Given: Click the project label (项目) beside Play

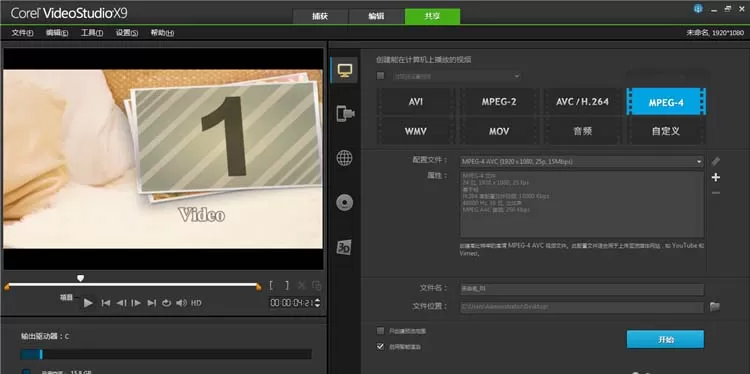Looking at the screenshot, I should click(x=66, y=297).
